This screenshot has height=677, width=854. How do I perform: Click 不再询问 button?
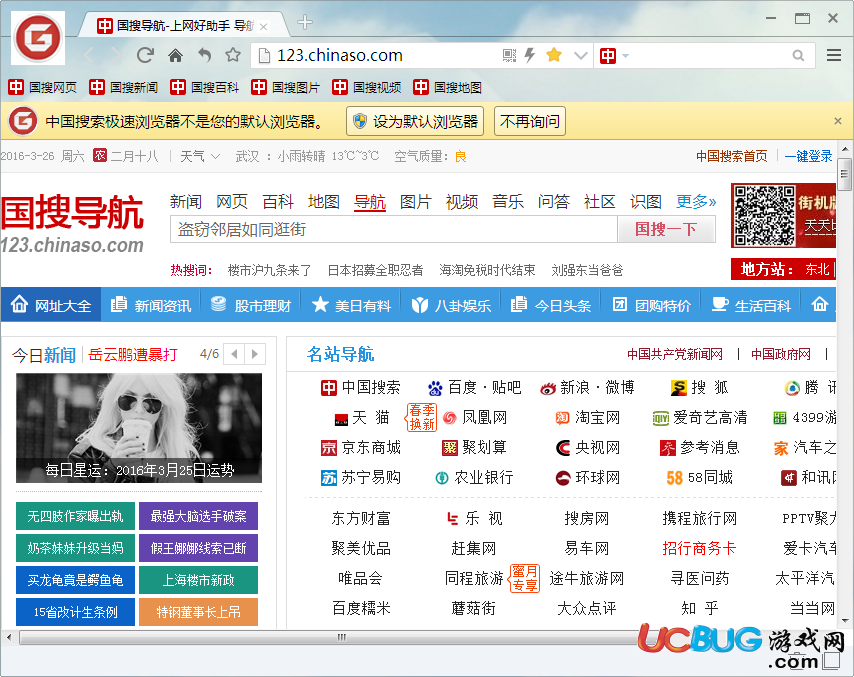tap(530, 121)
